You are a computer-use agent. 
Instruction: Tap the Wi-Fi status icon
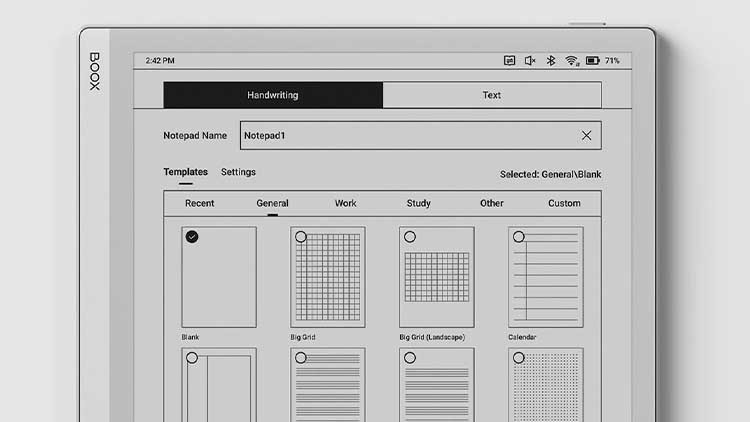point(571,61)
